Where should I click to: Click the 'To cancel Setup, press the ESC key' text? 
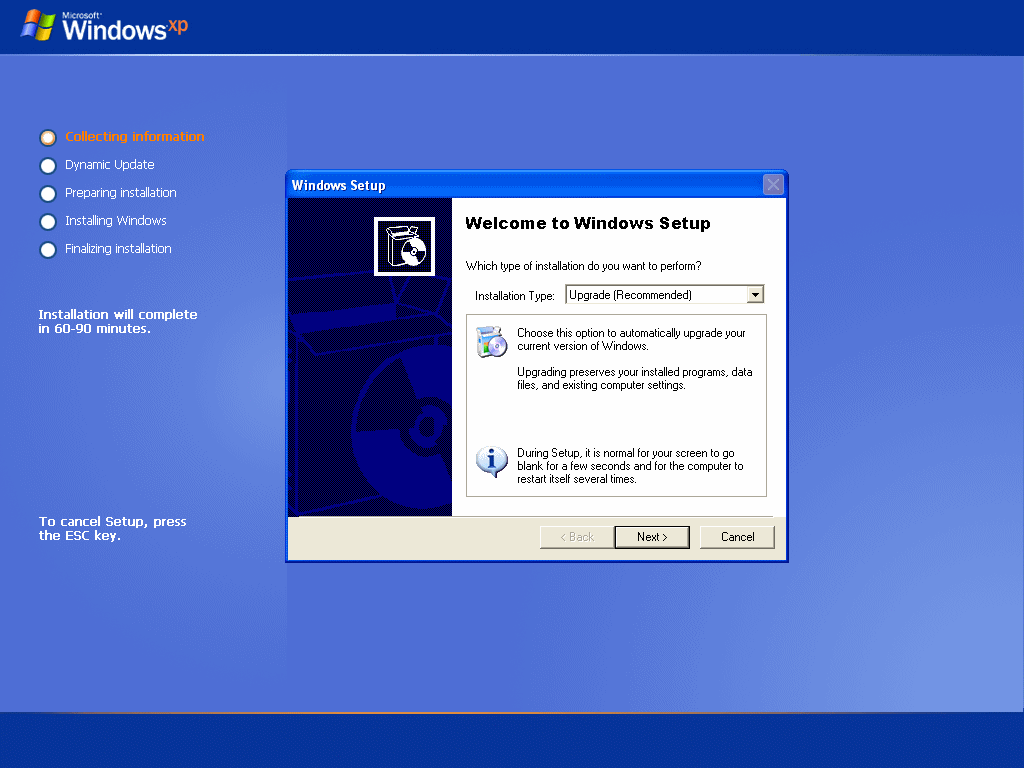pos(112,528)
